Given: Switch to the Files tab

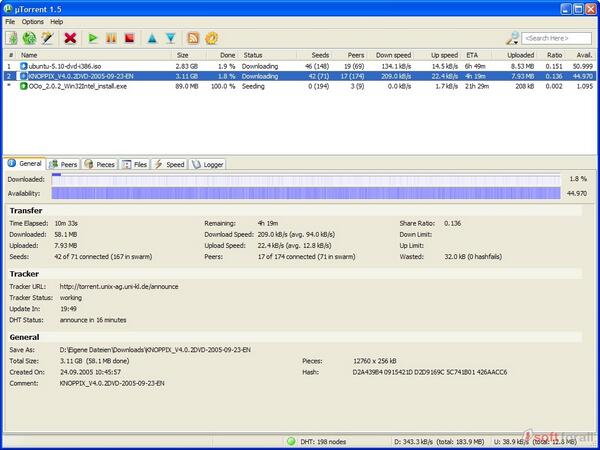Looking at the screenshot, I should tap(135, 165).
